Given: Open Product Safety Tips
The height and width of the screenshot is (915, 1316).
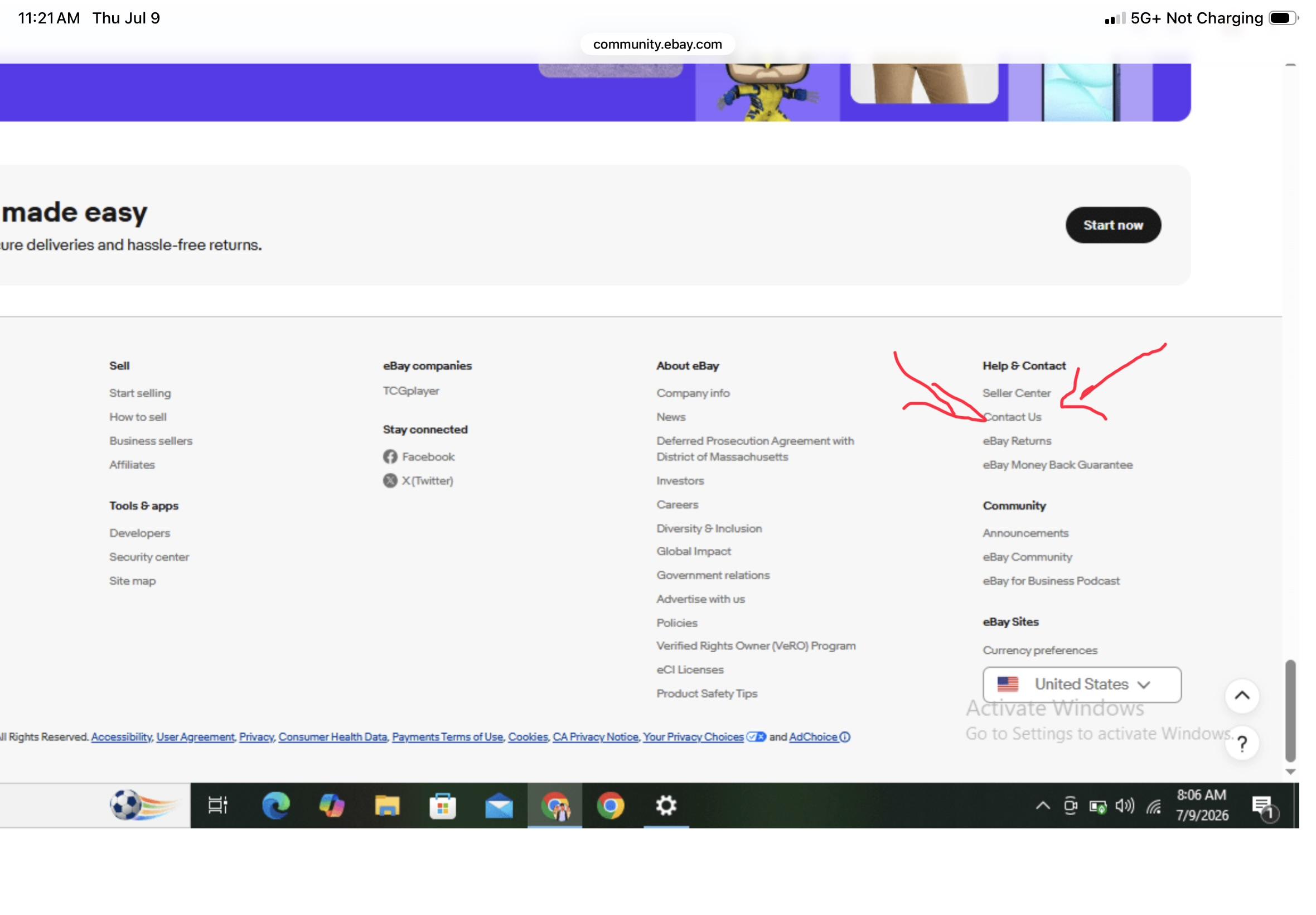Looking at the screenshot, I should [707, 694].
